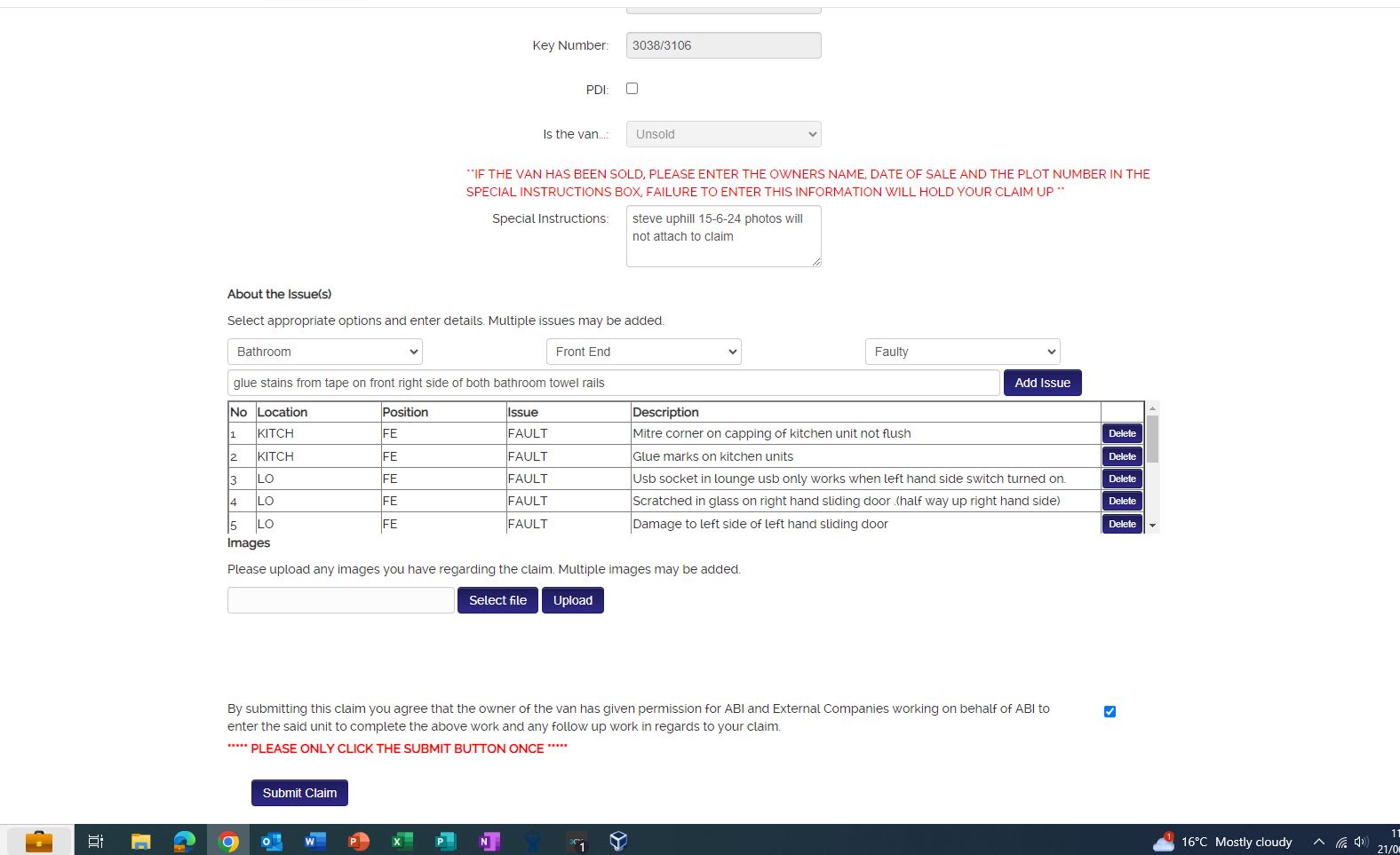Open Outlook from the taskbar
Viewport: 1400px width, 855px height.
(x=272, y=841)
